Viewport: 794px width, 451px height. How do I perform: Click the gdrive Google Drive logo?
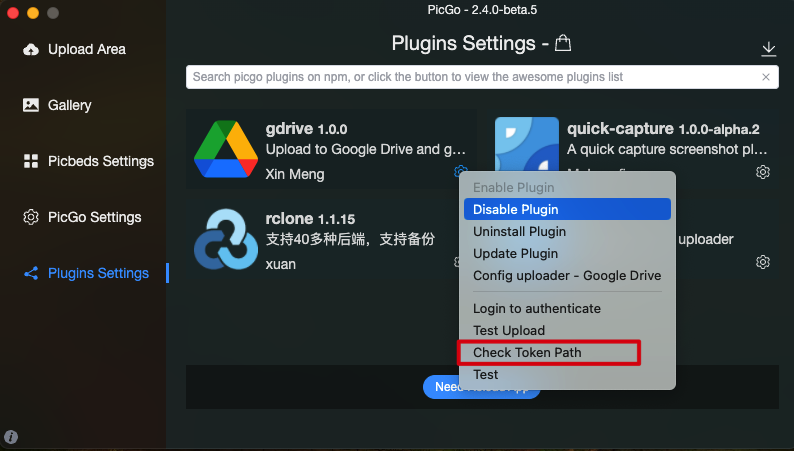(x=226, y=149)
